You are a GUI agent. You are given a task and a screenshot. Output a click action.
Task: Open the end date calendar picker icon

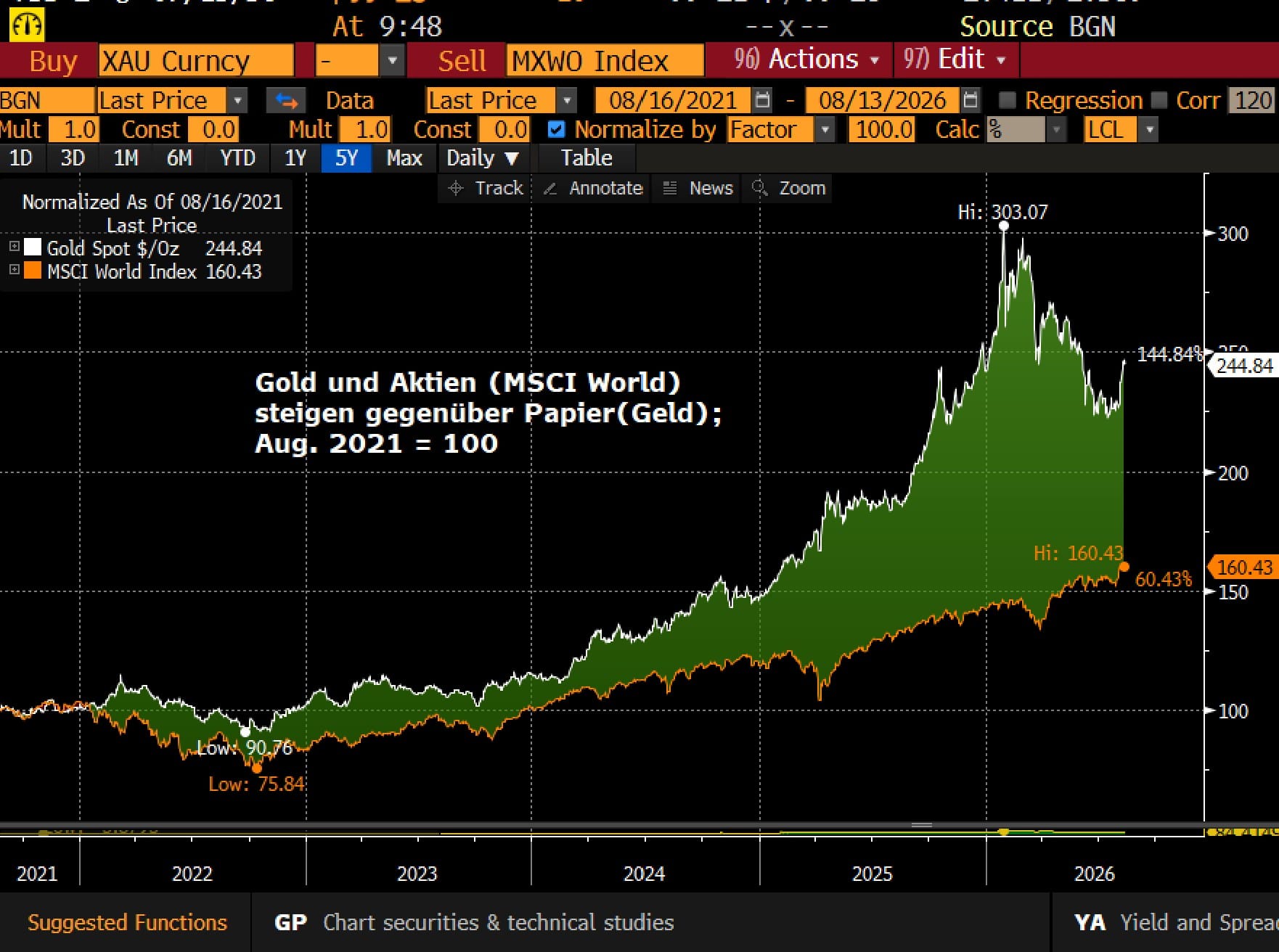tap(971, 100)
